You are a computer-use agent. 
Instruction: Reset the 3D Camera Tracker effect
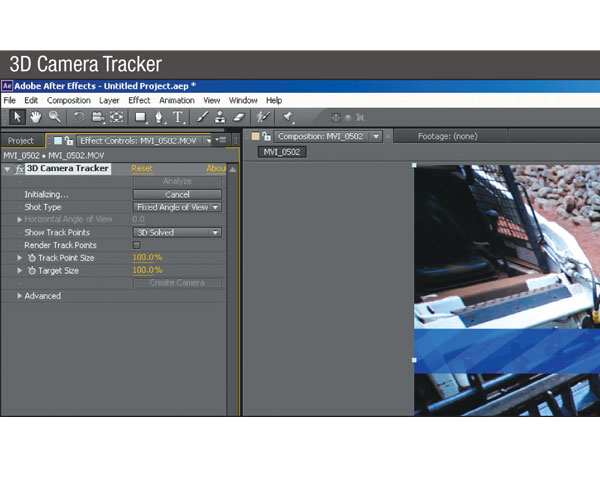(142, 168)
